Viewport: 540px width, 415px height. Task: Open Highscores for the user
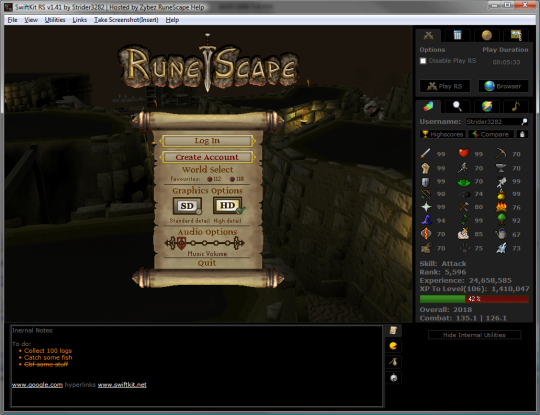[x=443, y=134]
